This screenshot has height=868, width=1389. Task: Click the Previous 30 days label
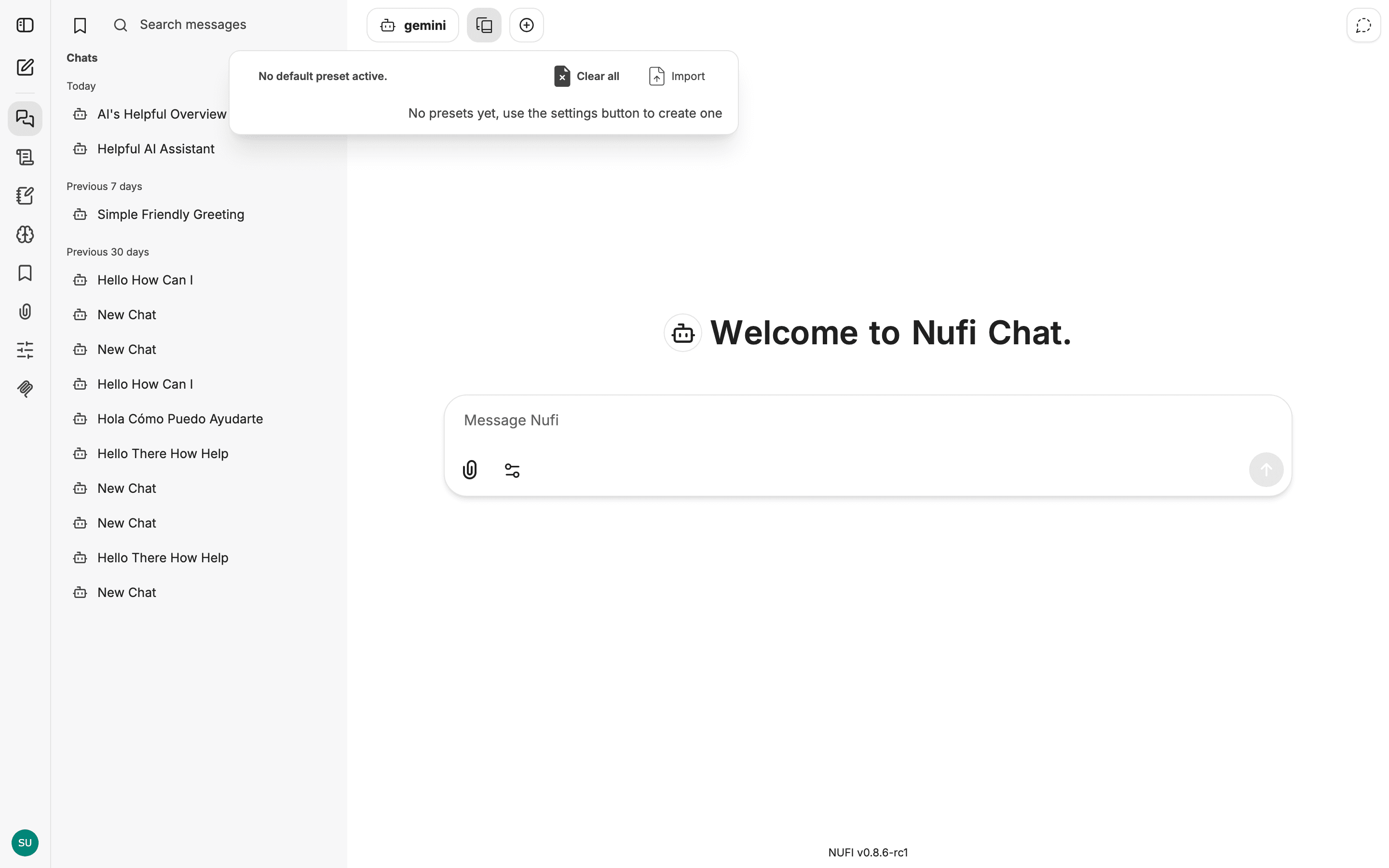pos(108,252)
